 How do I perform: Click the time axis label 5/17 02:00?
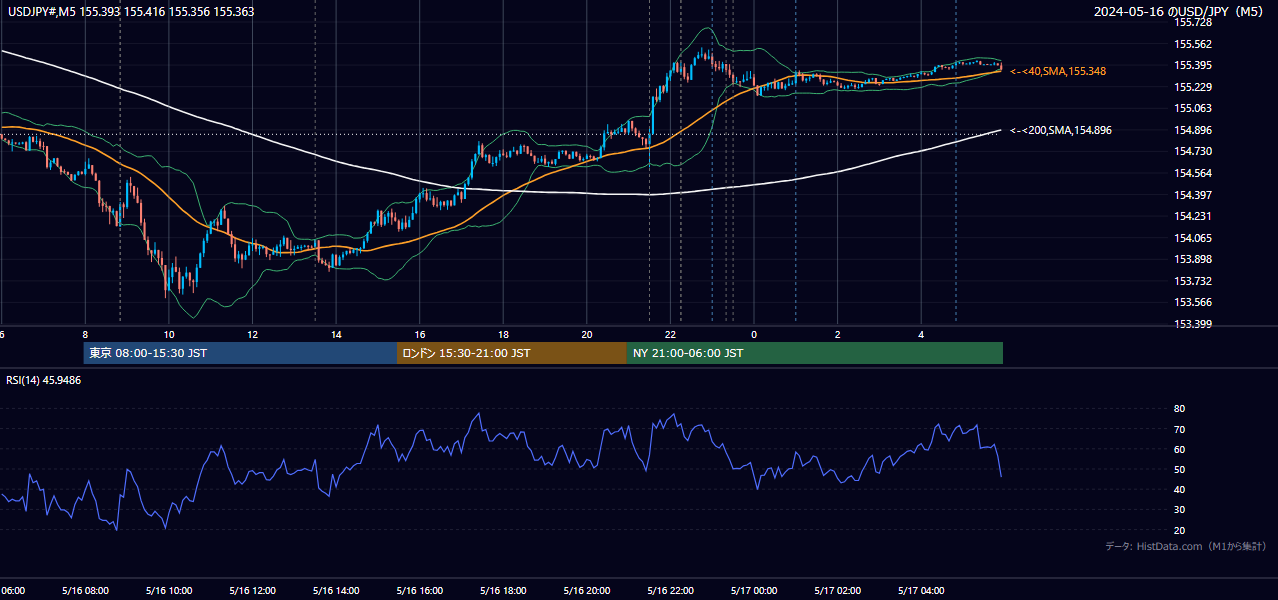838,591
